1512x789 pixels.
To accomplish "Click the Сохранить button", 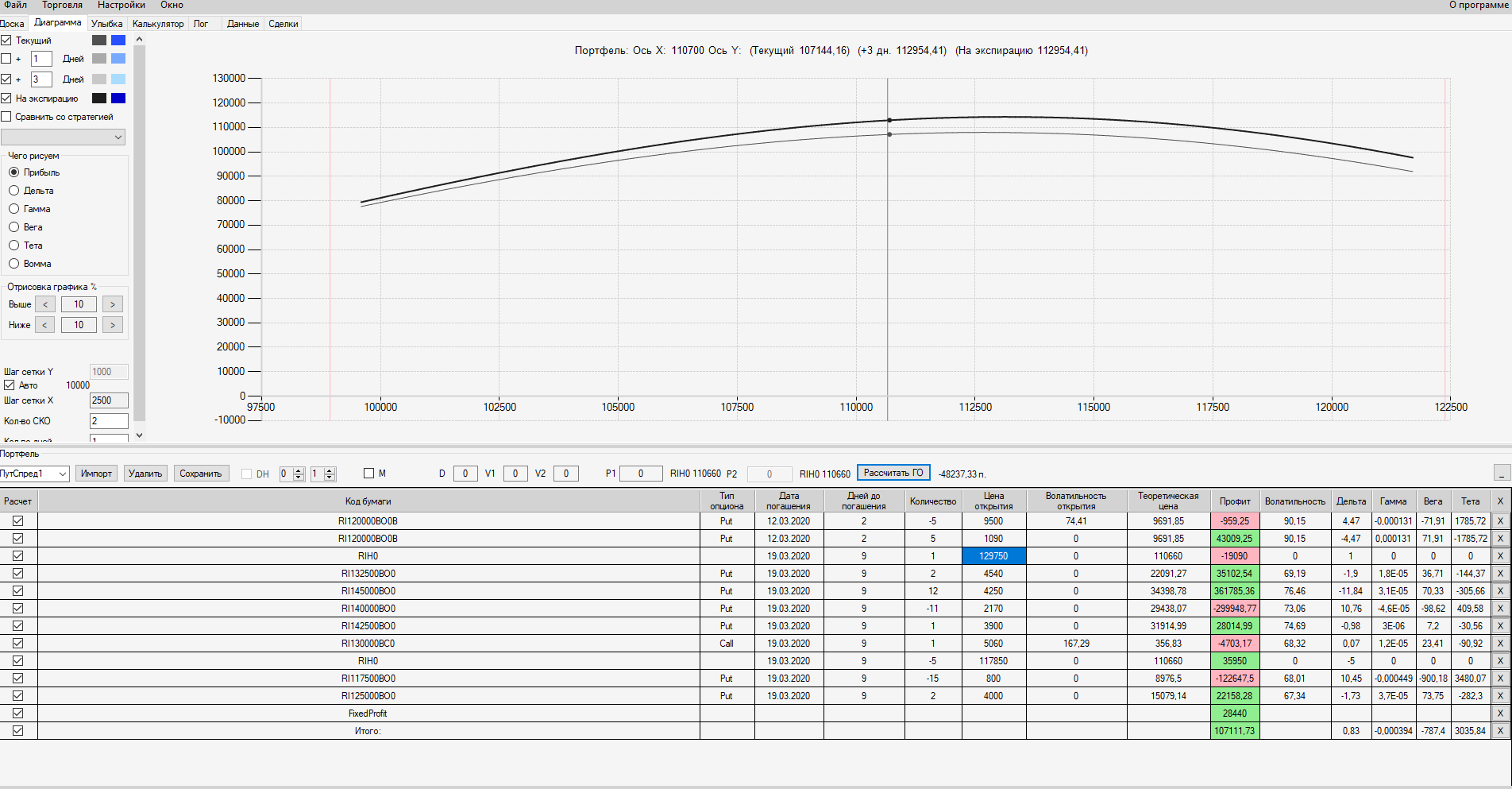I will 201,474.
